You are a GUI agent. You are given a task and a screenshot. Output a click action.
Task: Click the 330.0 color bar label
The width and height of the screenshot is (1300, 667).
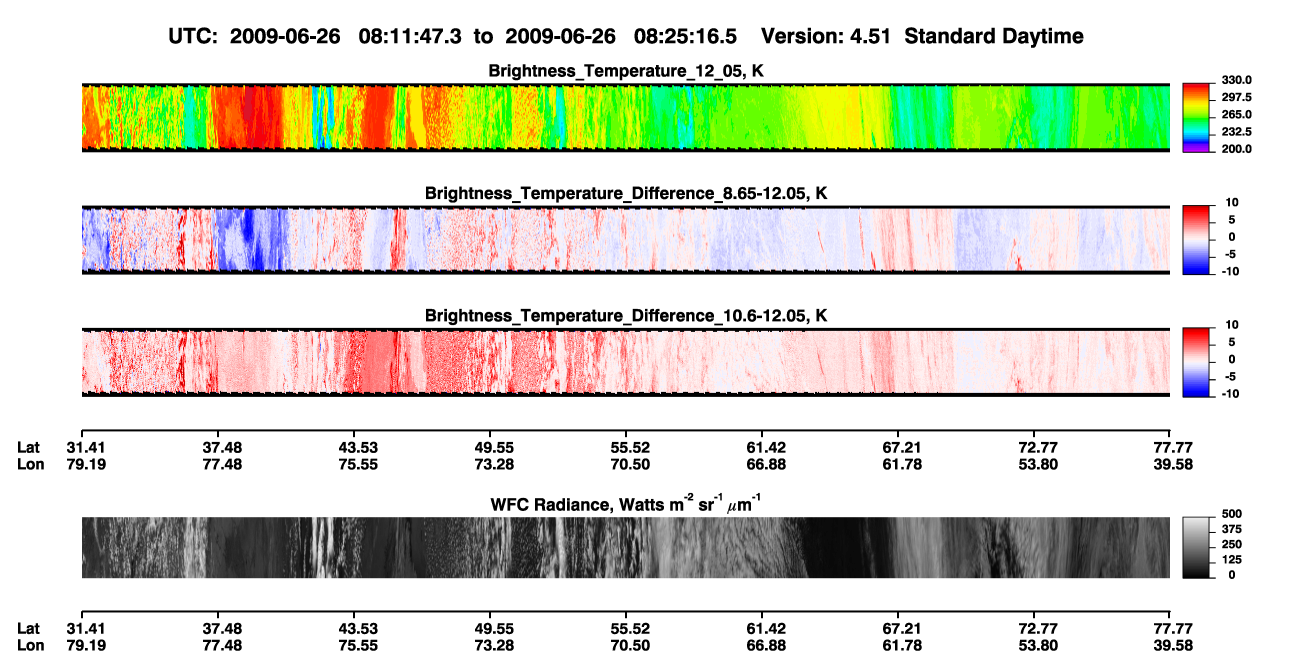(x=1237, y=80)
